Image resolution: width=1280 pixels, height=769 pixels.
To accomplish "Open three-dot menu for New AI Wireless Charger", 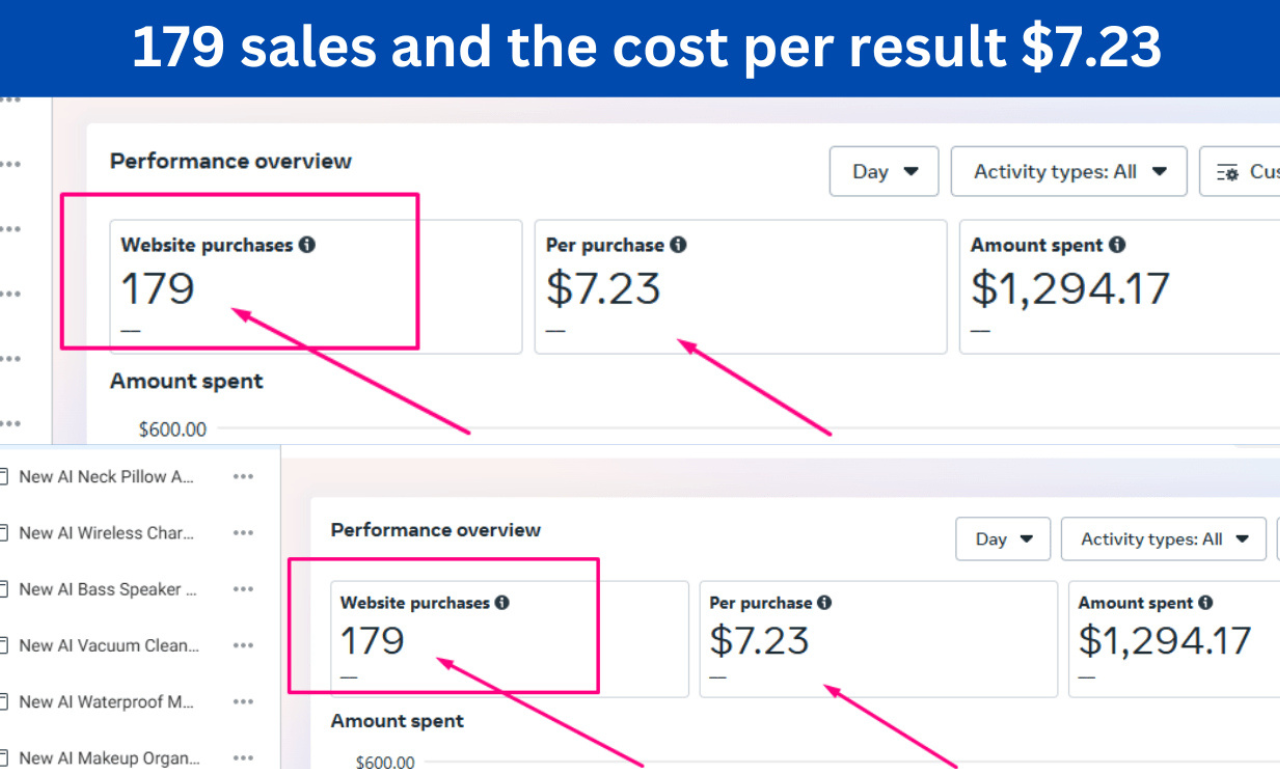I will (243, 533).
